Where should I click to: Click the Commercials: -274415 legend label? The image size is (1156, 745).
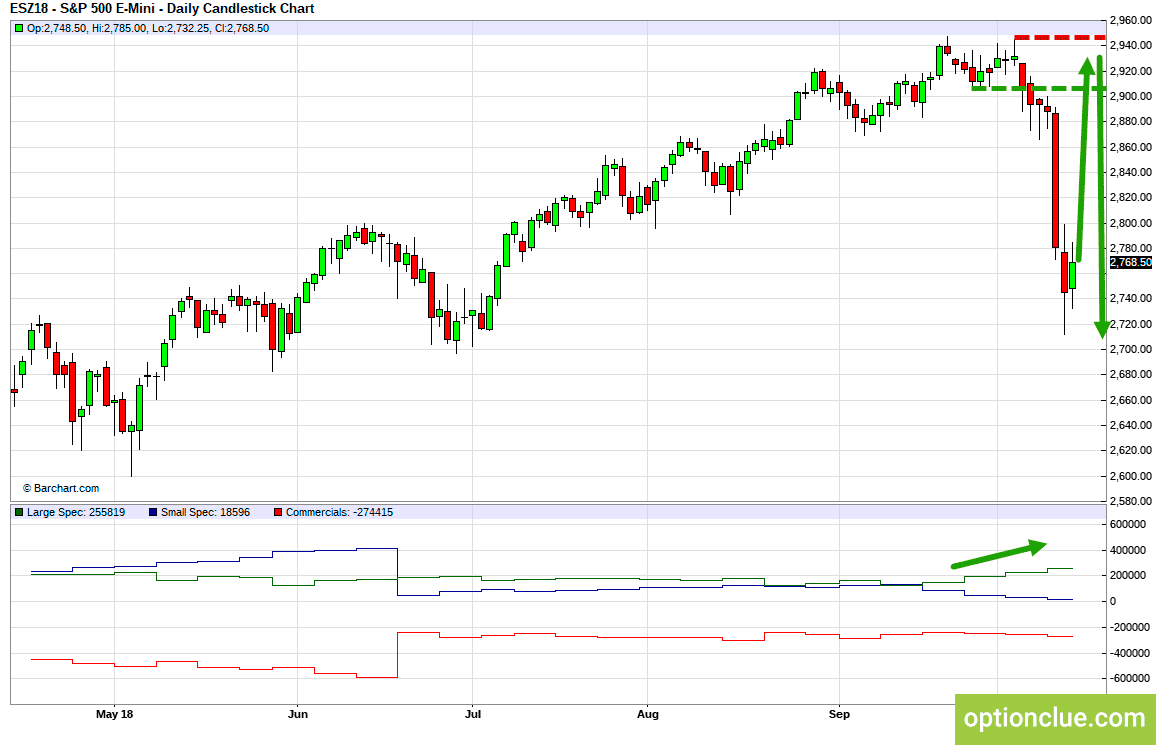[339, 512]
